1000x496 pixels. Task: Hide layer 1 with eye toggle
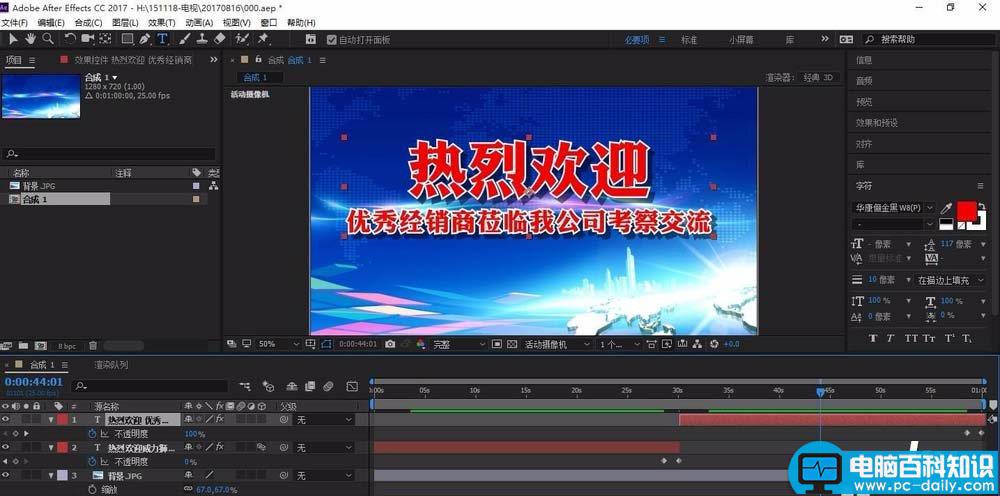(x=6, y=419)
